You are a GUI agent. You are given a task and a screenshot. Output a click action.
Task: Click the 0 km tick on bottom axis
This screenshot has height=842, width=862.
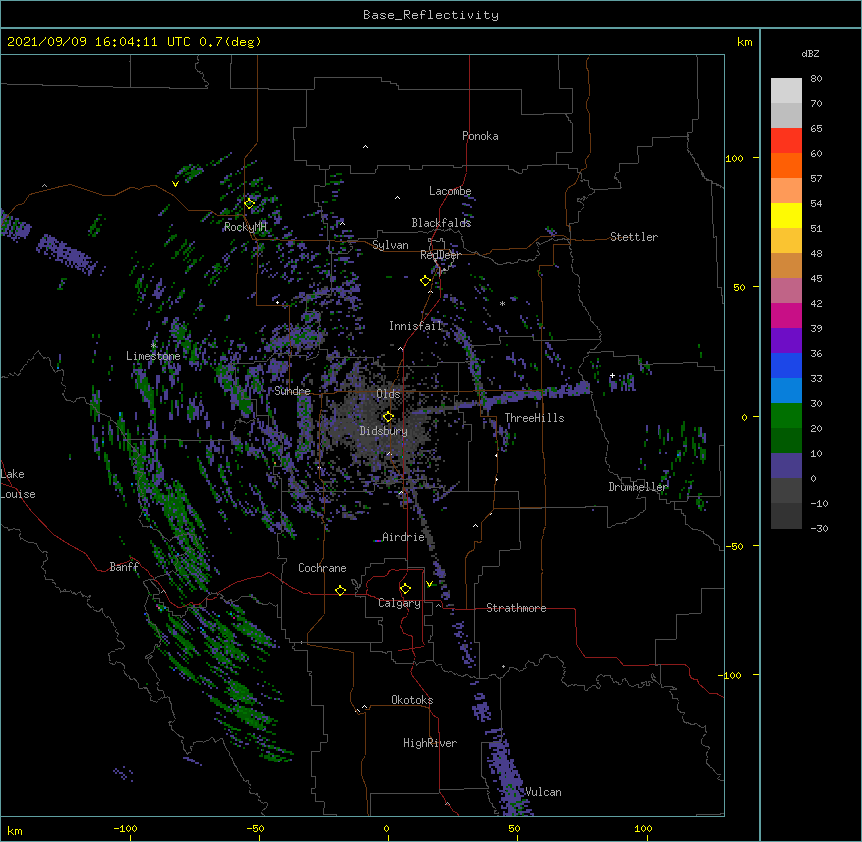tap(386, 828)
